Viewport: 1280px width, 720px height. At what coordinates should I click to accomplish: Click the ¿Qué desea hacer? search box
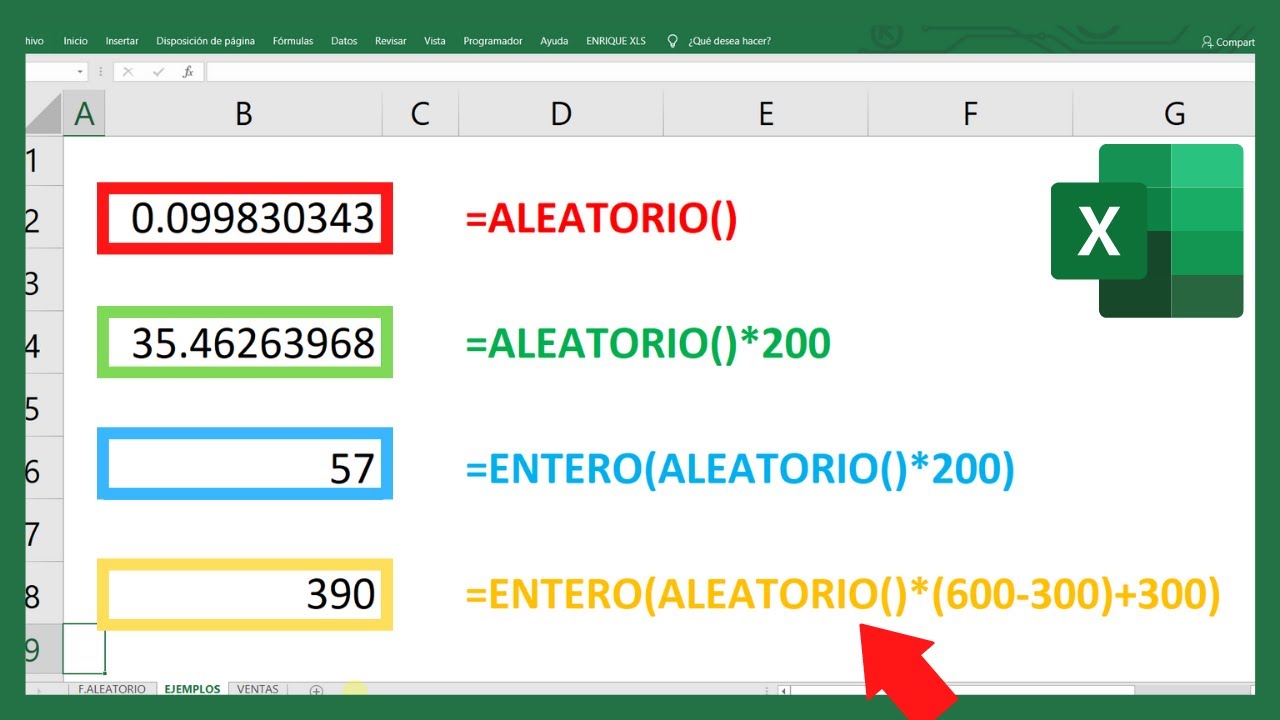click(x=729, y=41)
